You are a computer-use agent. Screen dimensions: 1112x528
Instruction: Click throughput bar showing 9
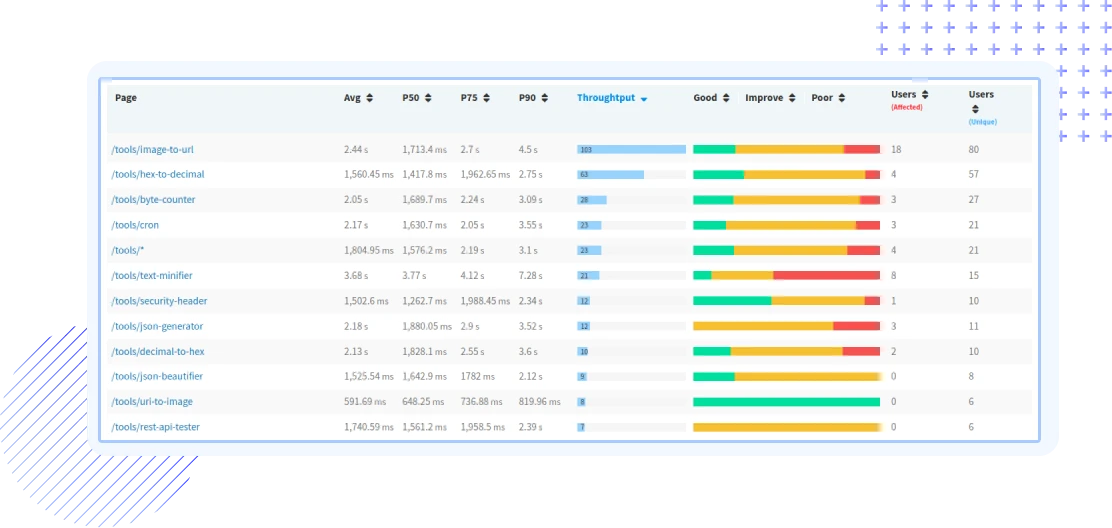582,376
